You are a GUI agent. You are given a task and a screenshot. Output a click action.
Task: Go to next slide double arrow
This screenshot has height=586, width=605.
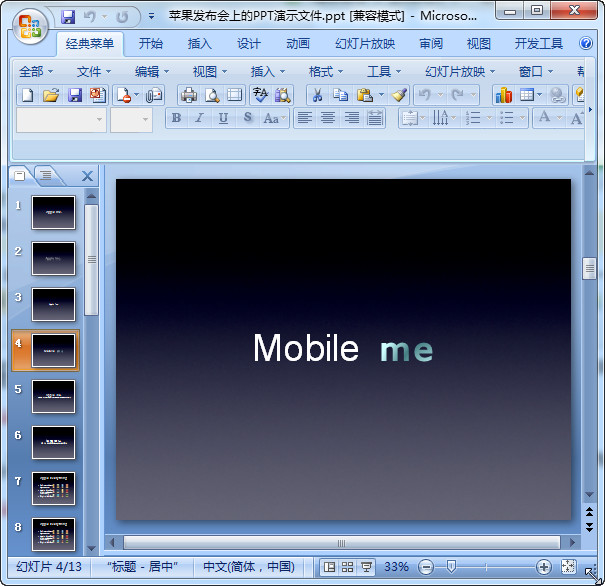(589, 527)
